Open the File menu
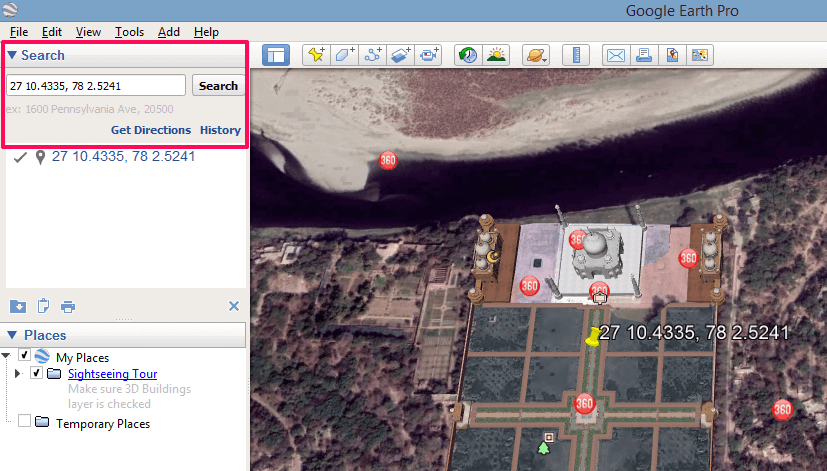 click(19, 32)
